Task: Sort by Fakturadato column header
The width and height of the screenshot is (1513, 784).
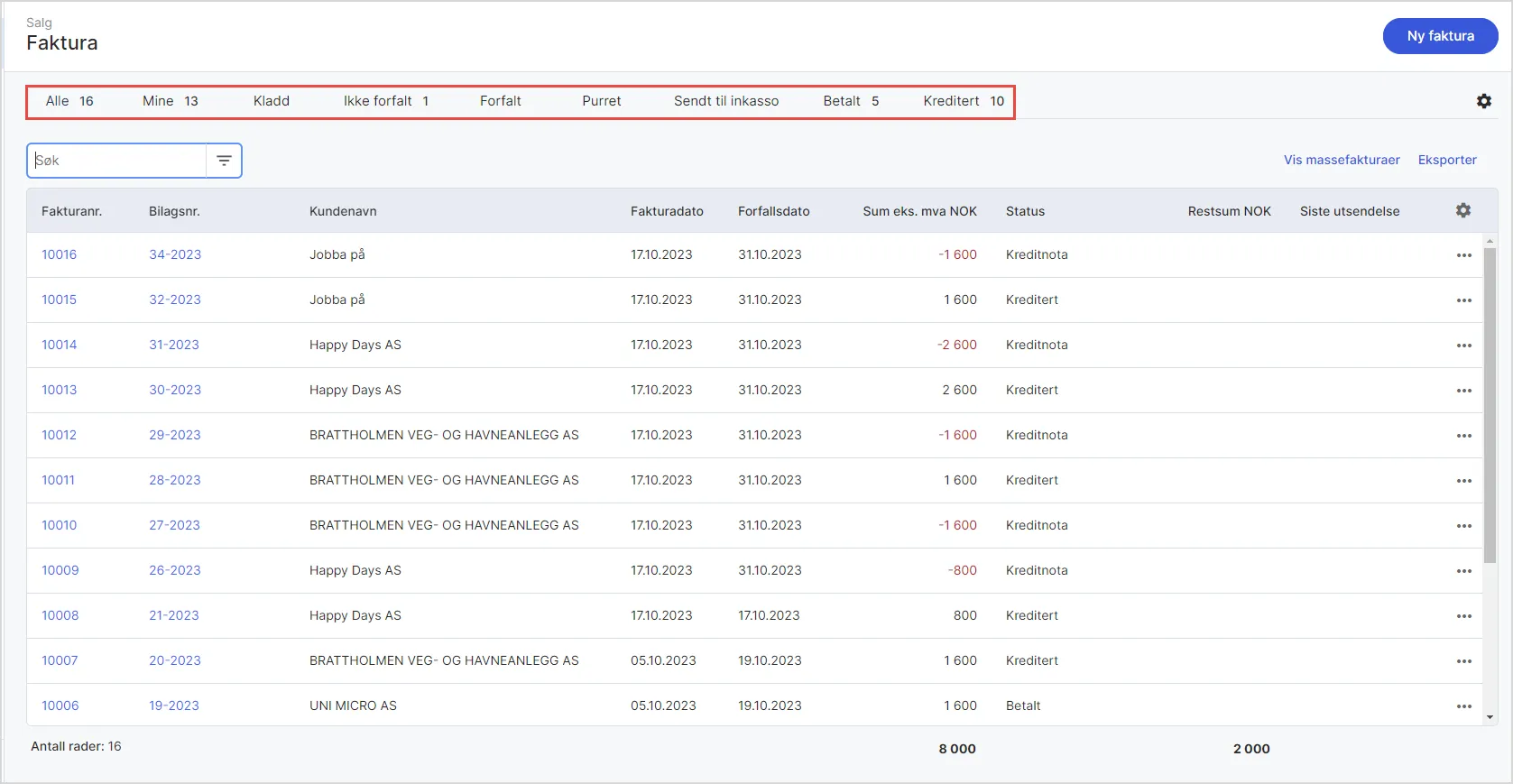Action: (666, 211)
